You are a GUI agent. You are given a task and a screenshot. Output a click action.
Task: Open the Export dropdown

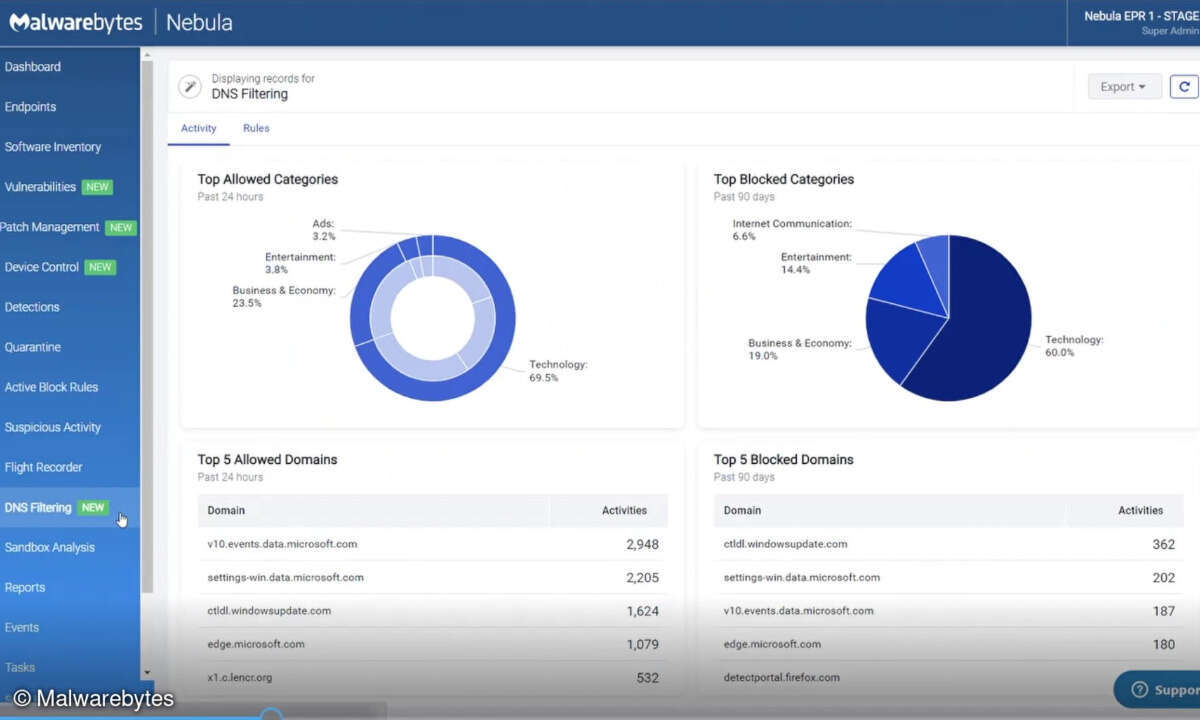point(1125,86)
